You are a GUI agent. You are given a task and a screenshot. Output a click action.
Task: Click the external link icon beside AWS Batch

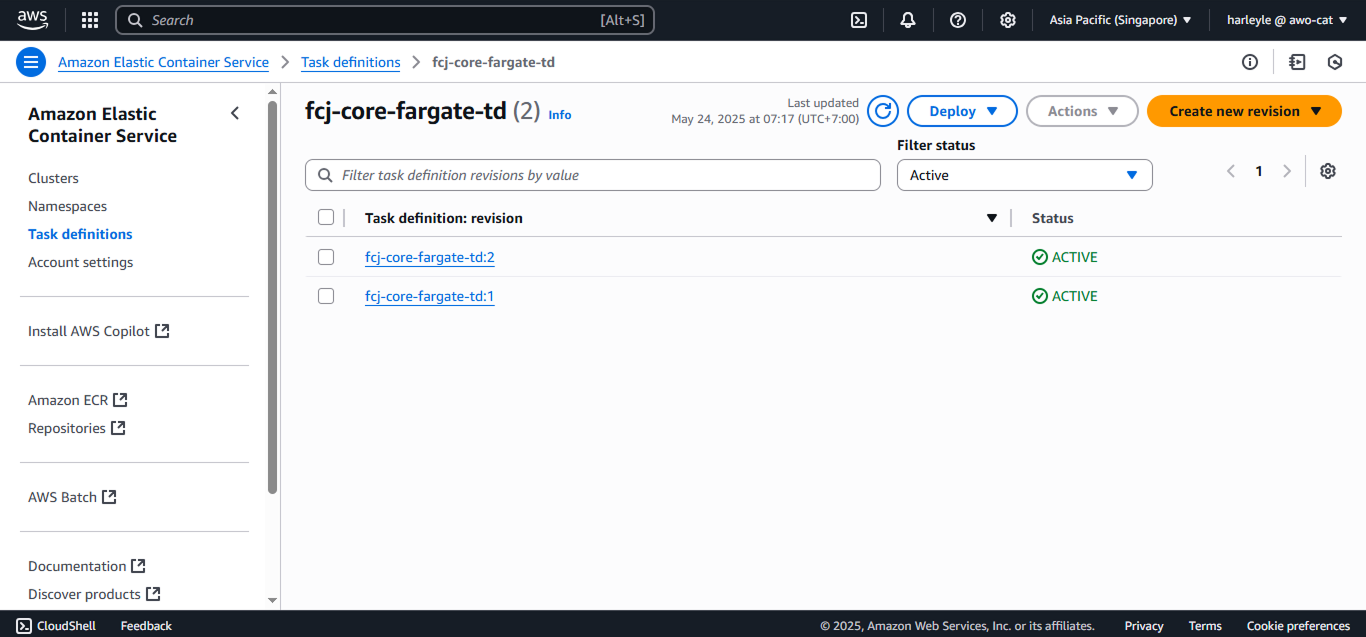point(109,497)
